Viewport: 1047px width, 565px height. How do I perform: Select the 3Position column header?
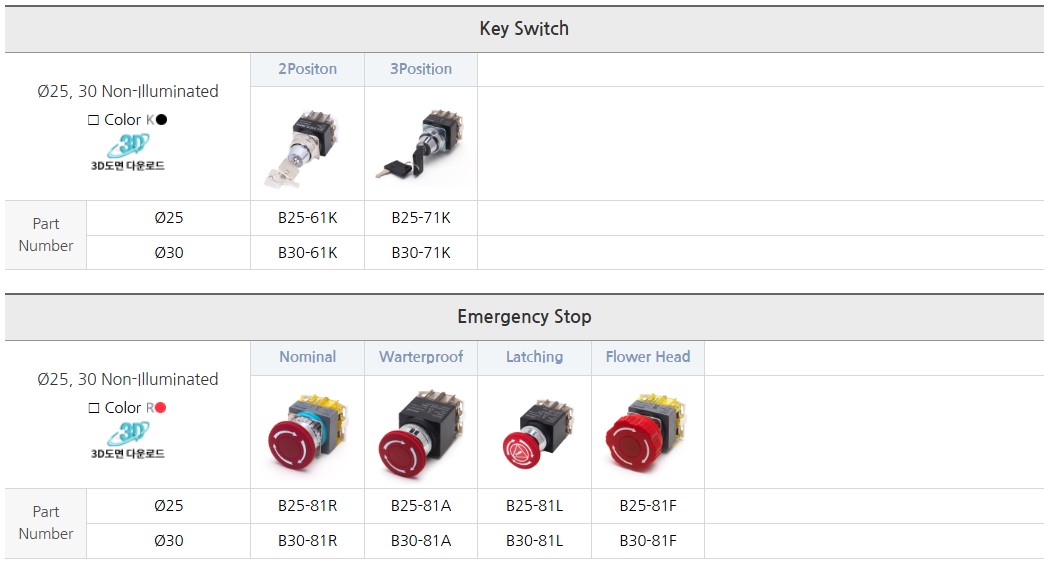pyautogui.click(x=420, y=69)
